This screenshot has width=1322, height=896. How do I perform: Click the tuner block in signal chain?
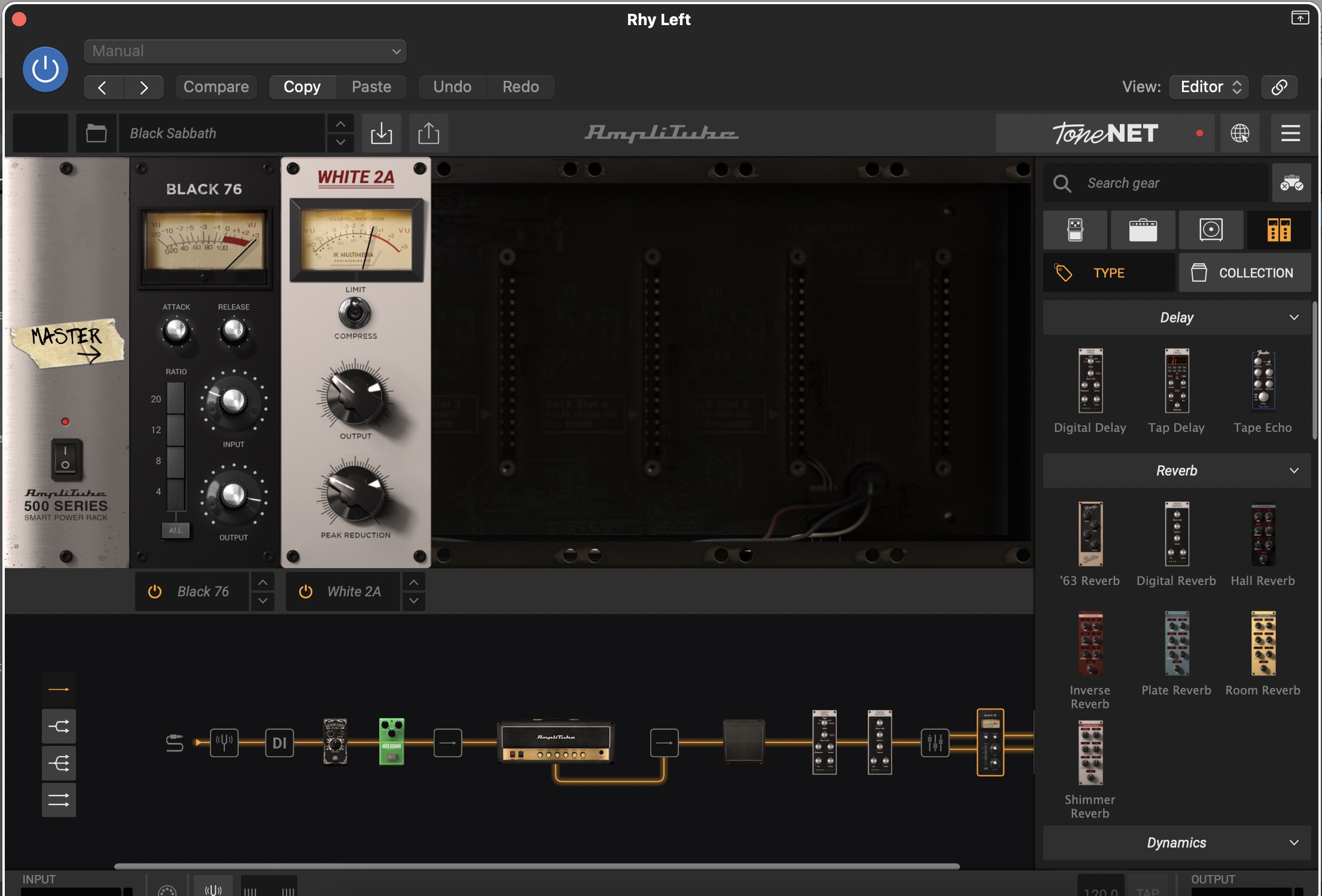(x=224, y=743)
